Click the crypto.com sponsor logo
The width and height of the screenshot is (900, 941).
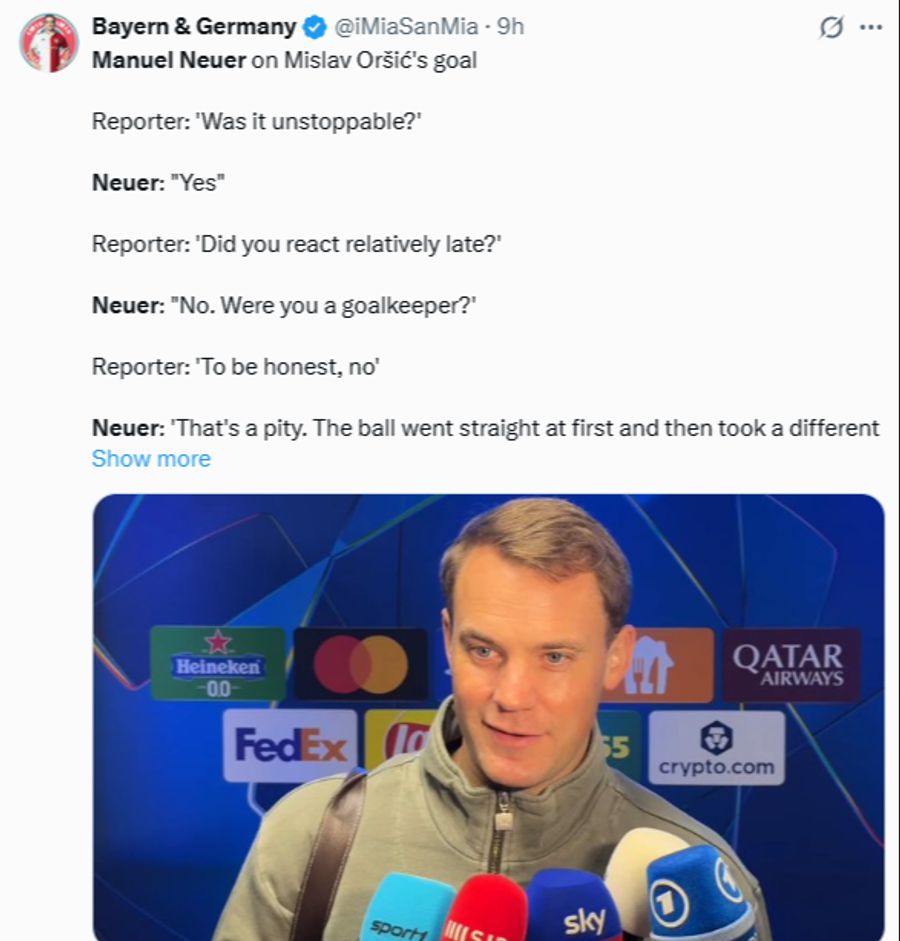(716, 749)
